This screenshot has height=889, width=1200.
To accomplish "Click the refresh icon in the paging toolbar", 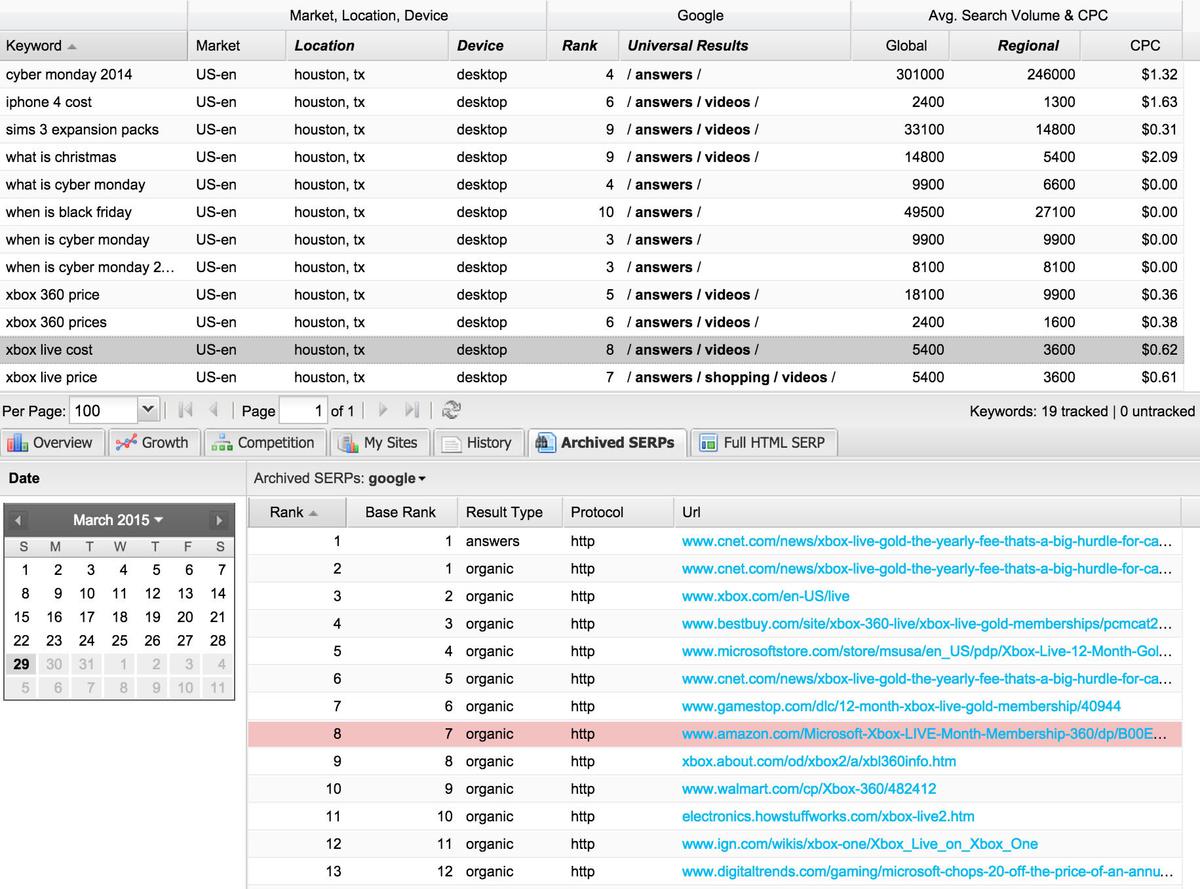I will pos(451,411).
